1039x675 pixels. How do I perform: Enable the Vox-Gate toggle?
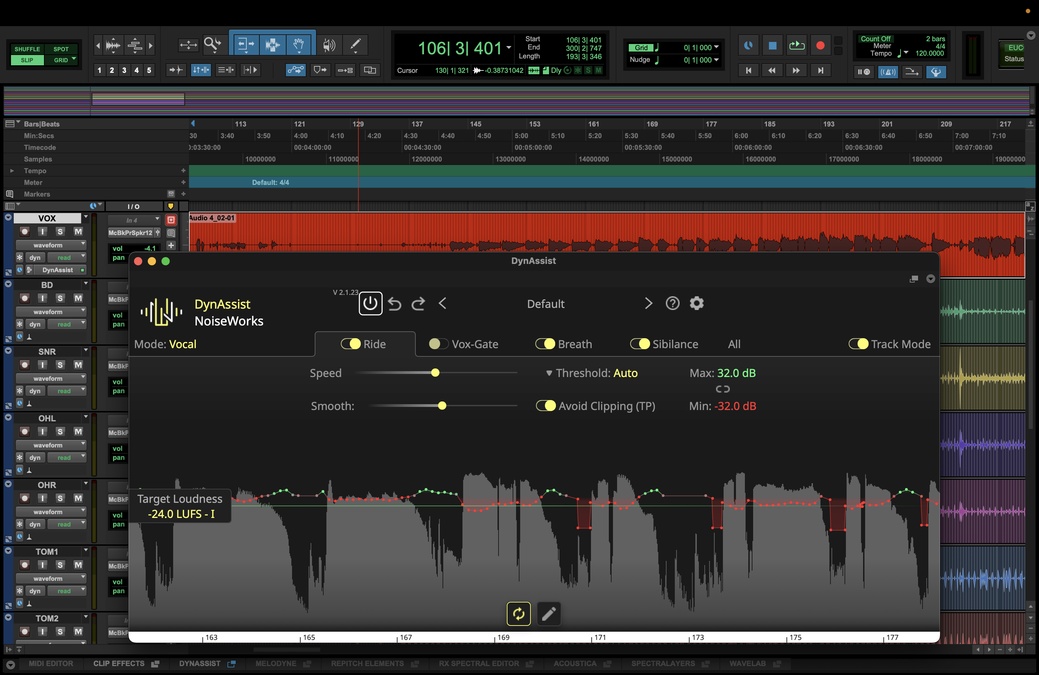tap(438, 344)
